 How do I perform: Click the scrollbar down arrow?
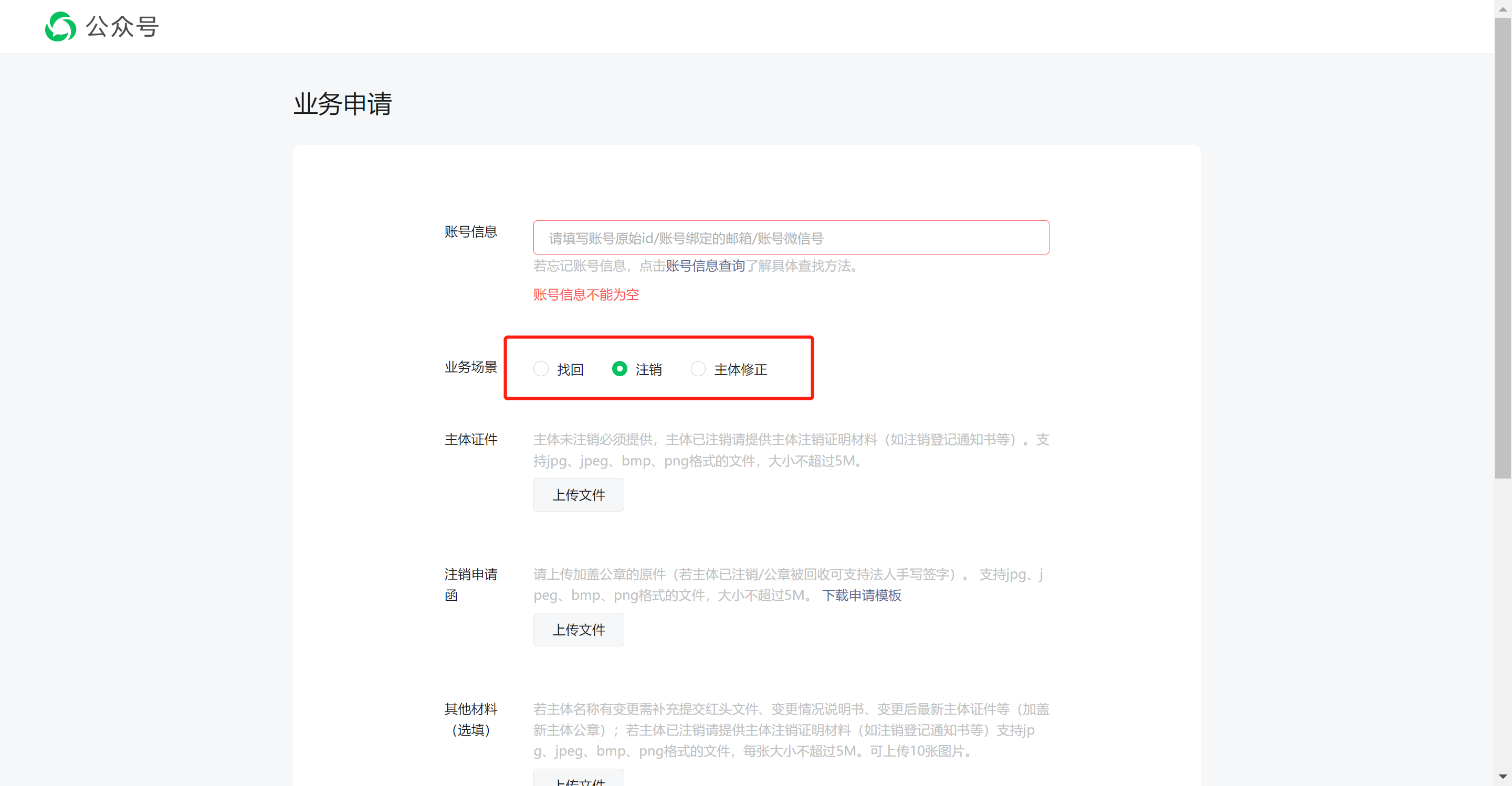coord(1503,777)
